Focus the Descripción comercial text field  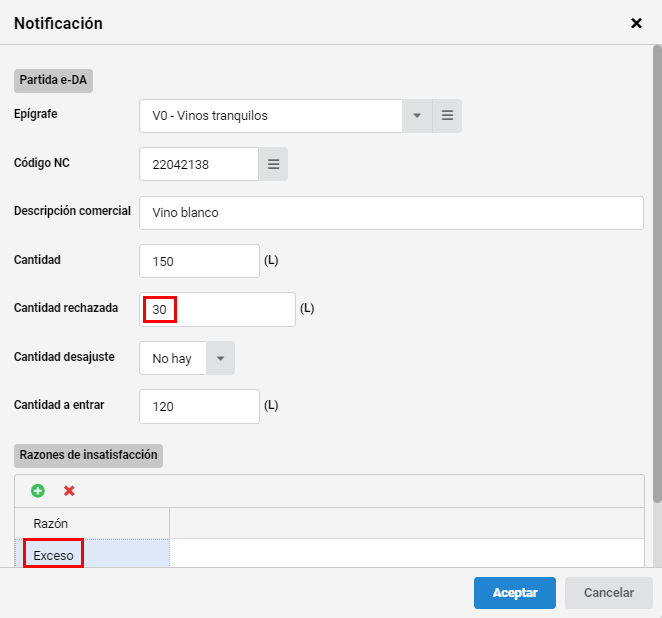coord(391,213)
